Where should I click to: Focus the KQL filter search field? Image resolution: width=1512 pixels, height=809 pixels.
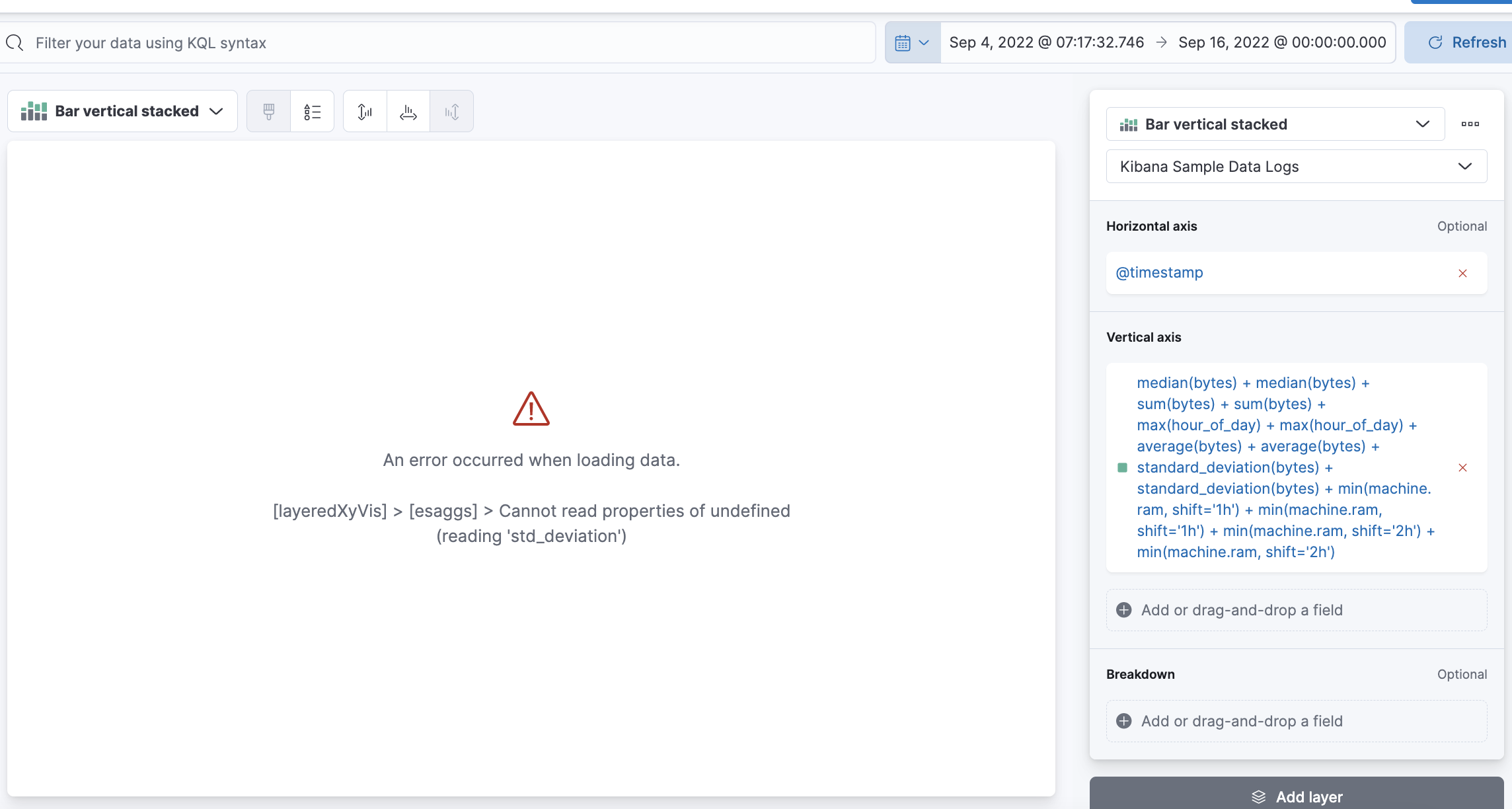click(x=437, y=43)
